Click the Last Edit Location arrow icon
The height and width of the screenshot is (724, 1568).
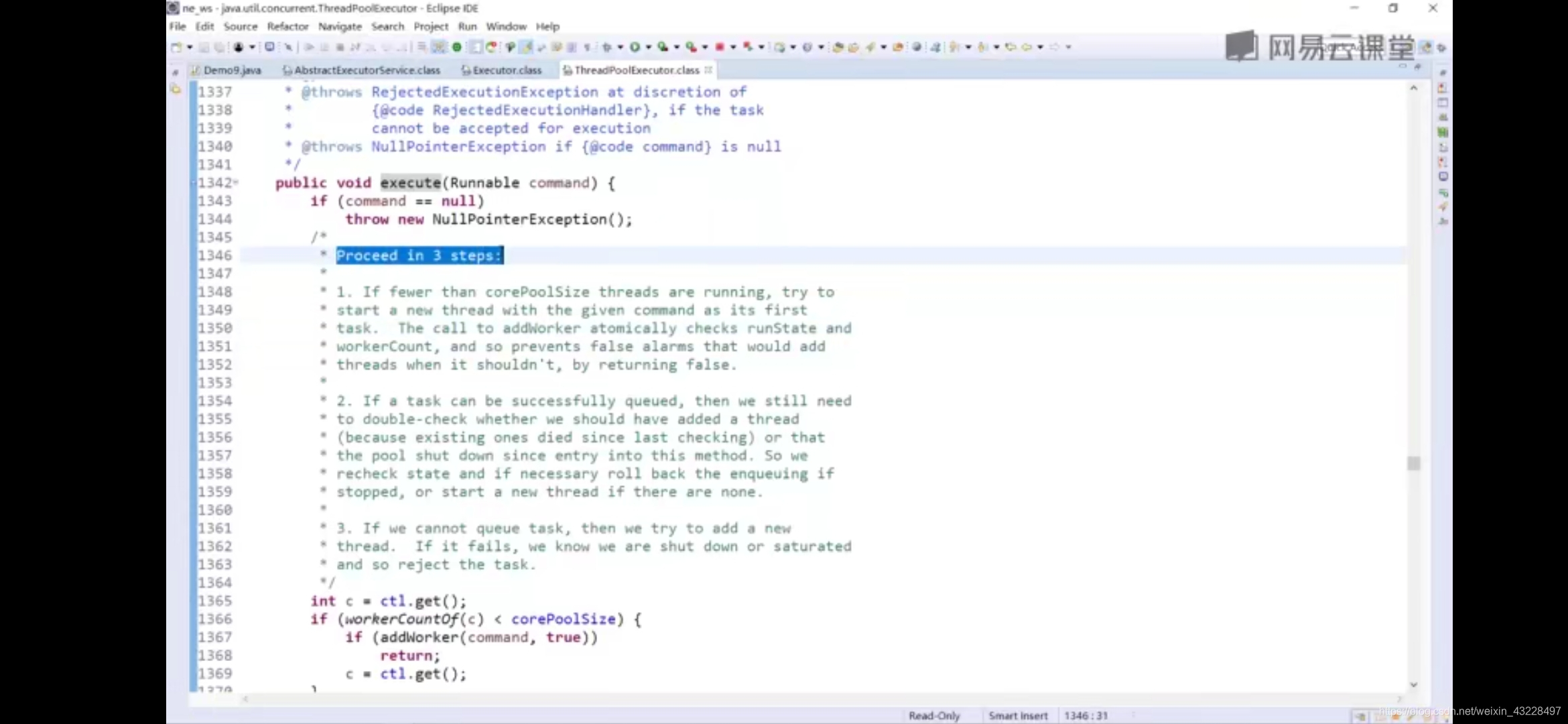[1010, 47]
